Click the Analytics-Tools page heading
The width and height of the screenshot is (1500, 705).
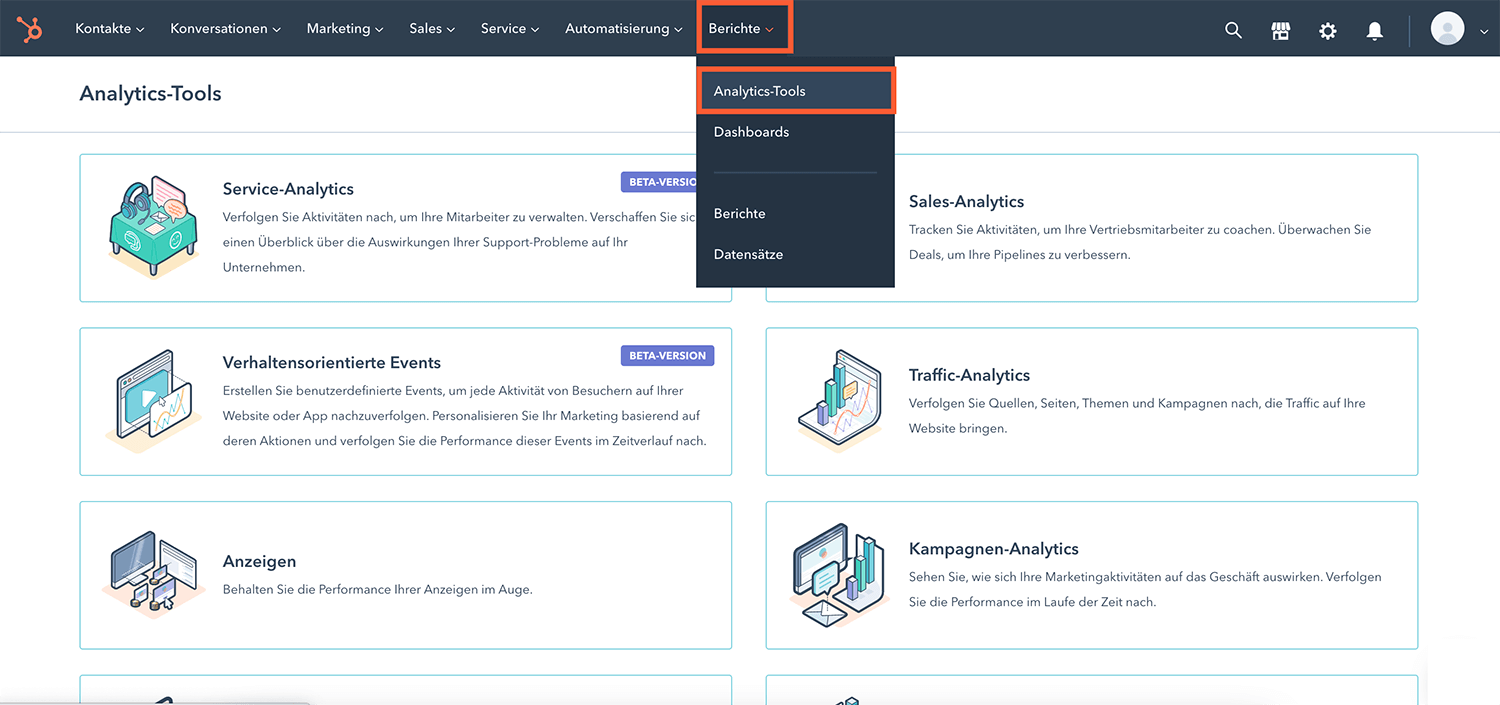pos(150,94)
